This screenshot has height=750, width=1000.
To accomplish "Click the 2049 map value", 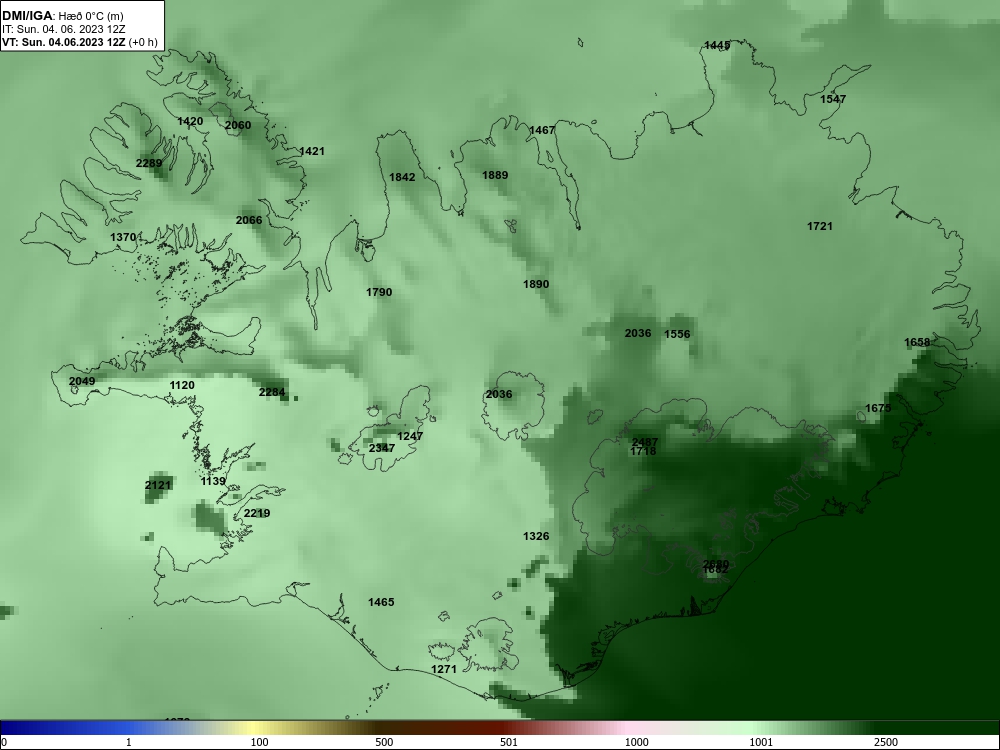I will tap(82, 381).
